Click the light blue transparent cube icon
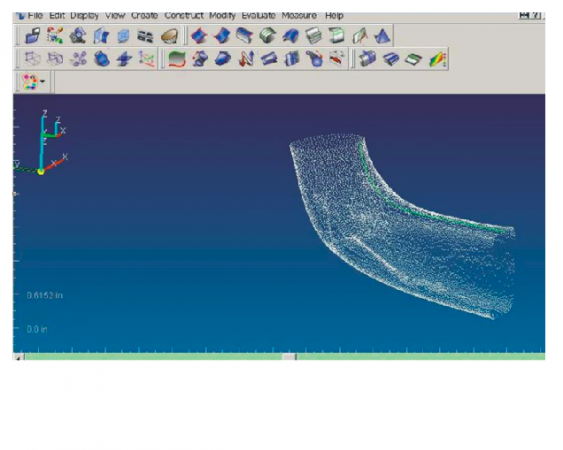563x450 pixels. pyautogui.click(x=123, y=36)
